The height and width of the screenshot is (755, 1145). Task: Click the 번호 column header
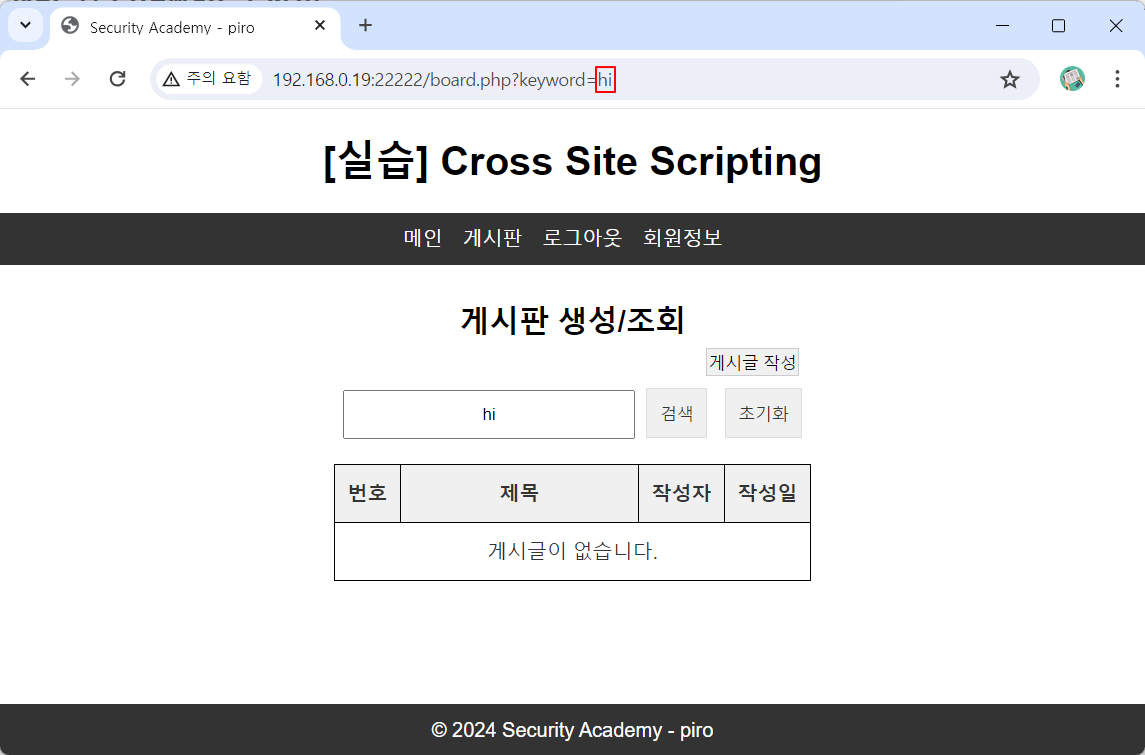click(367, 493)
